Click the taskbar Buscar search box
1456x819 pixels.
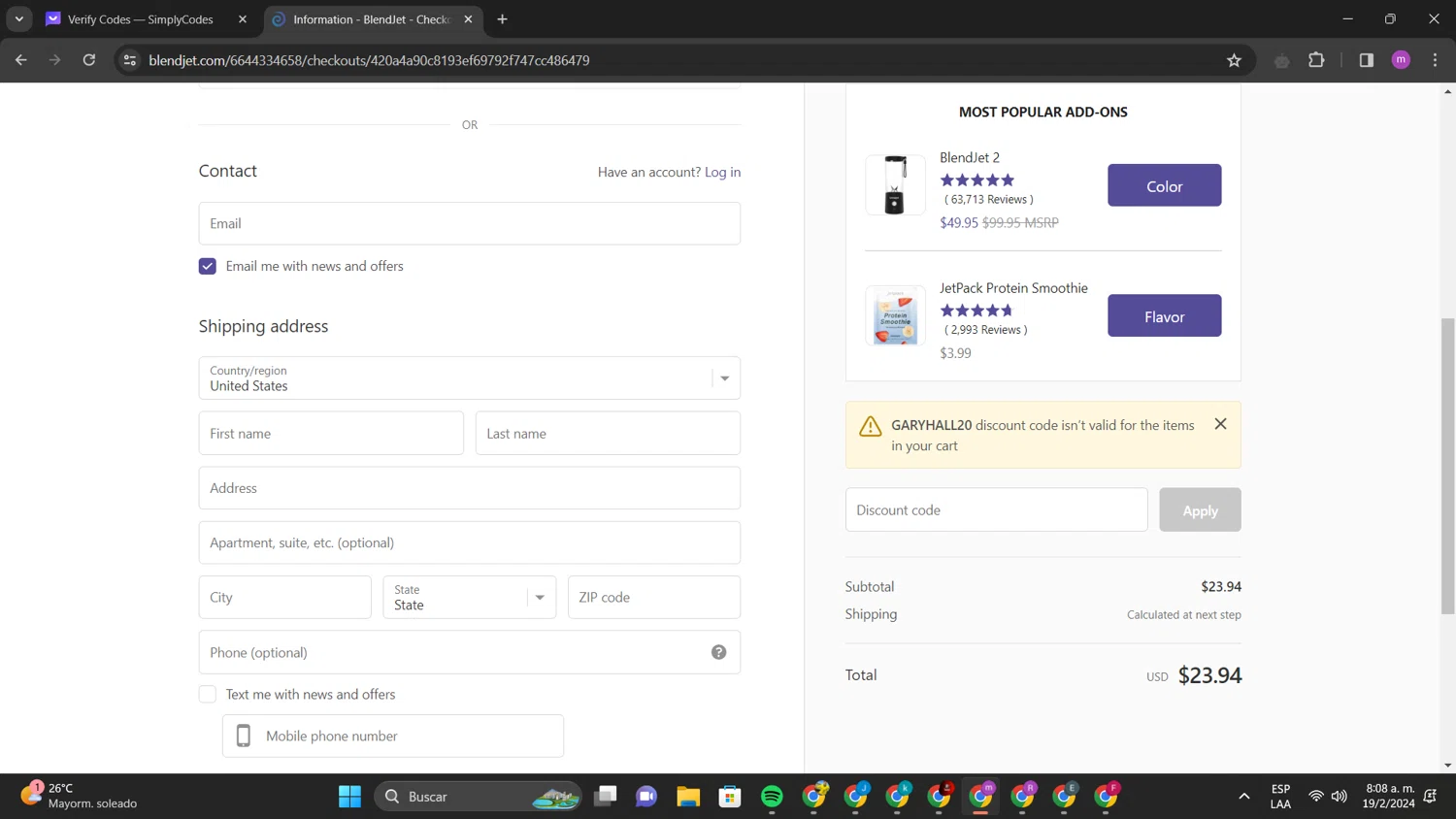478,797
